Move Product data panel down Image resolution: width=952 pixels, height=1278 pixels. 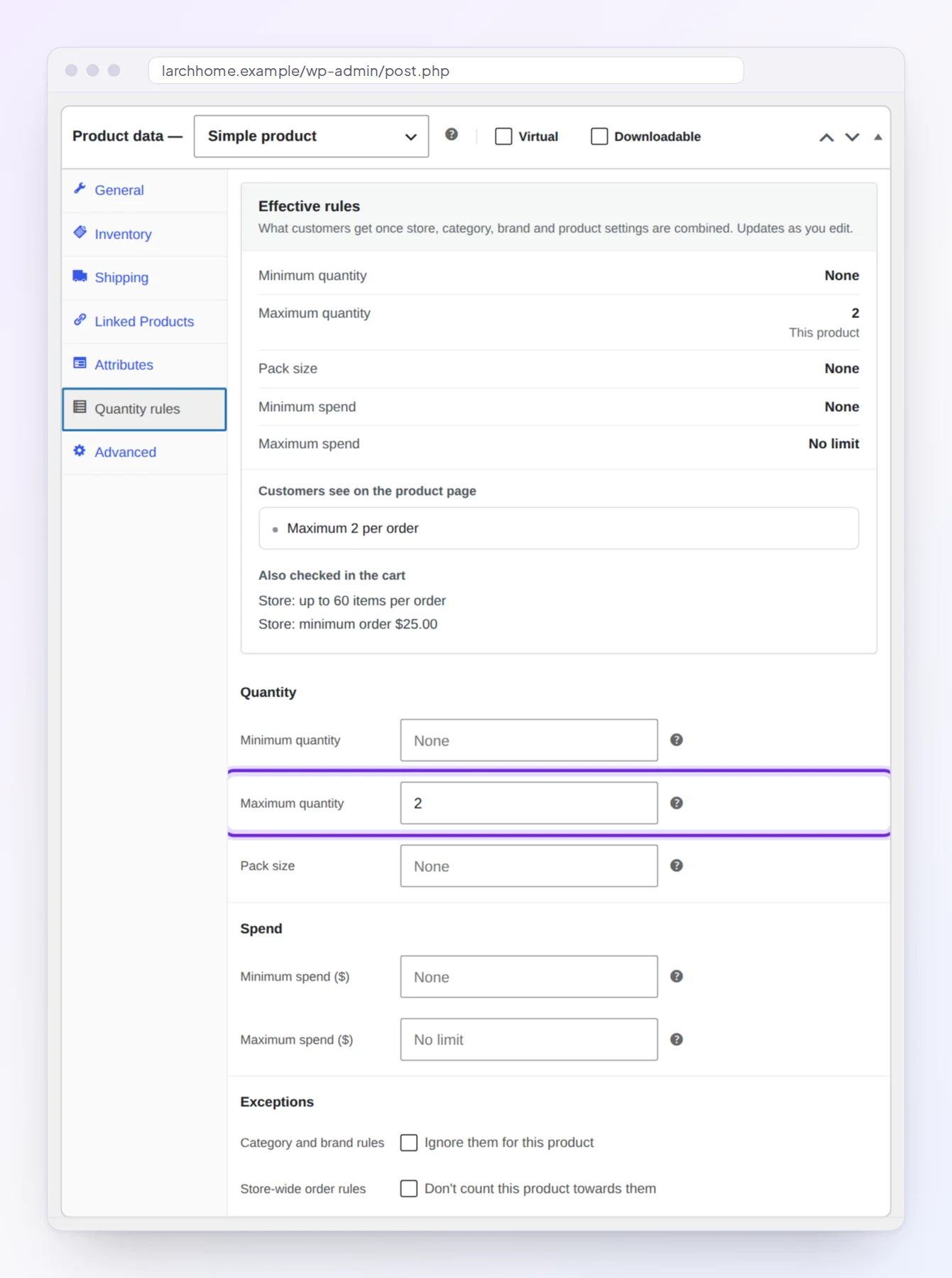point(852,137)
